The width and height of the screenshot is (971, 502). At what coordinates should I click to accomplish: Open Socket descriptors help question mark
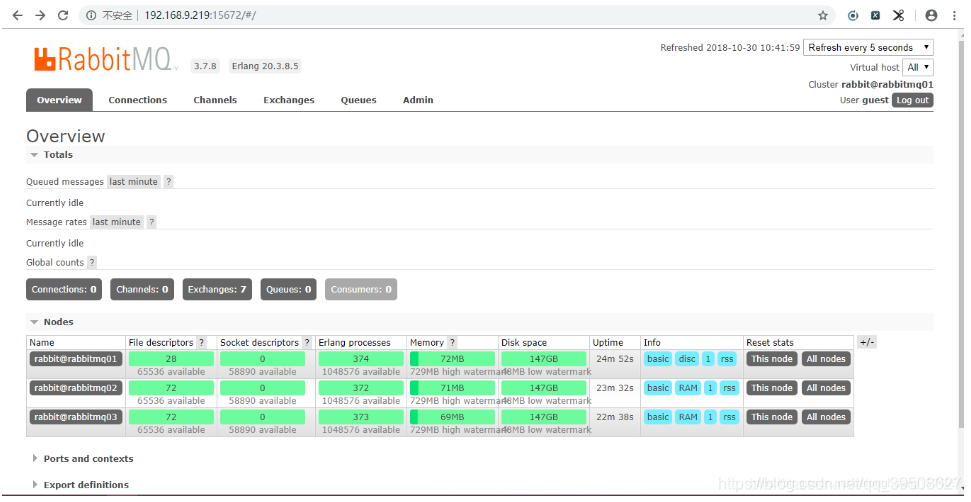(x=306, y=342)
